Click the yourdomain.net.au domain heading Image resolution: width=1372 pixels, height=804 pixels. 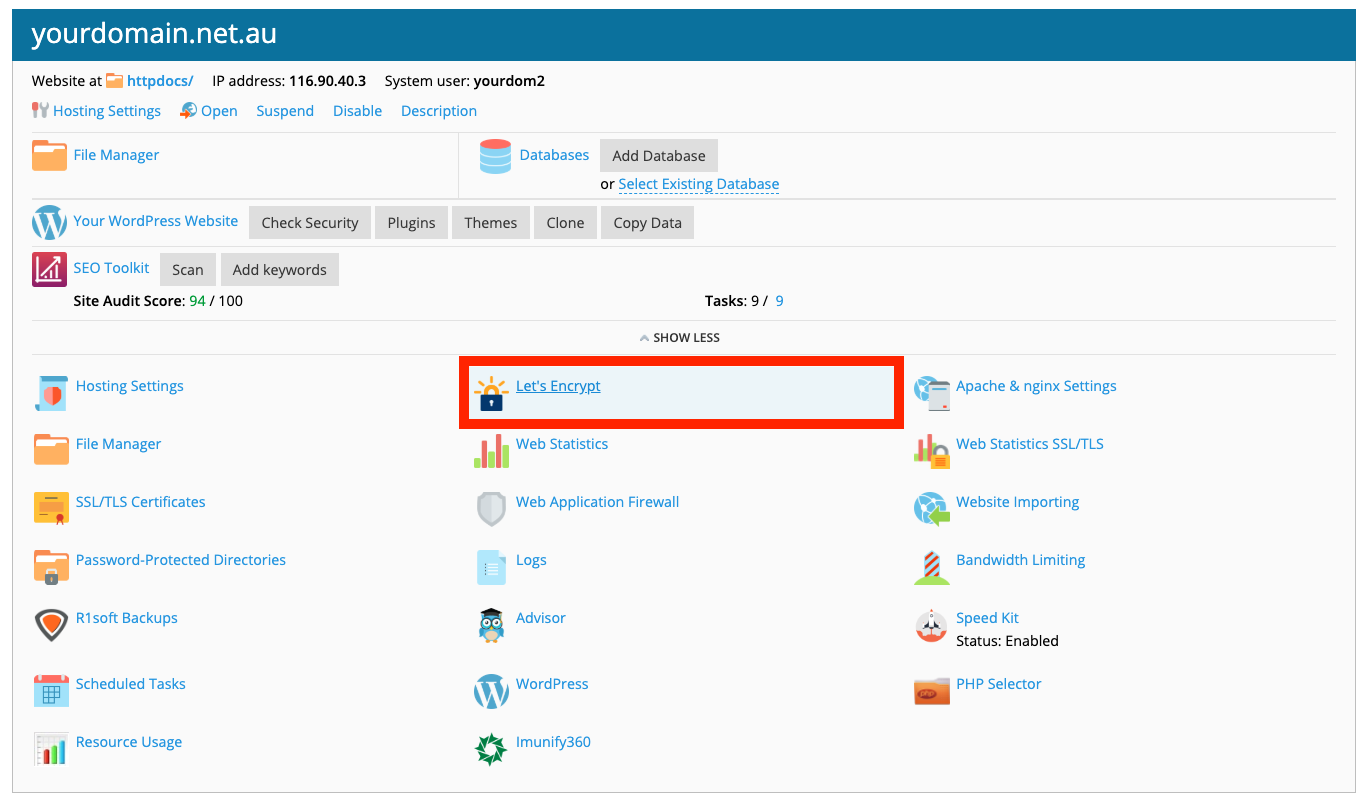[154, 35]
